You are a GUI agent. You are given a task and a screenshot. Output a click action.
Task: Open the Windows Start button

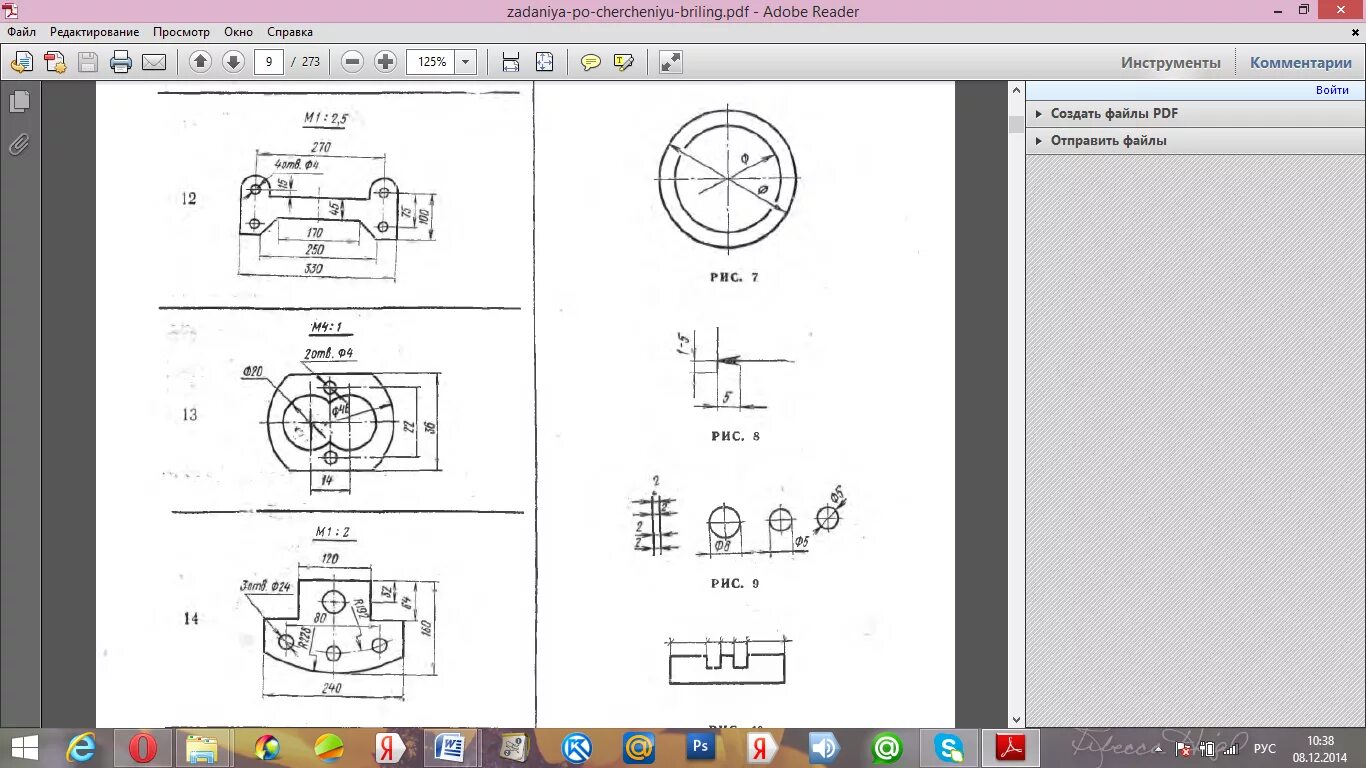tap(24, 748)
